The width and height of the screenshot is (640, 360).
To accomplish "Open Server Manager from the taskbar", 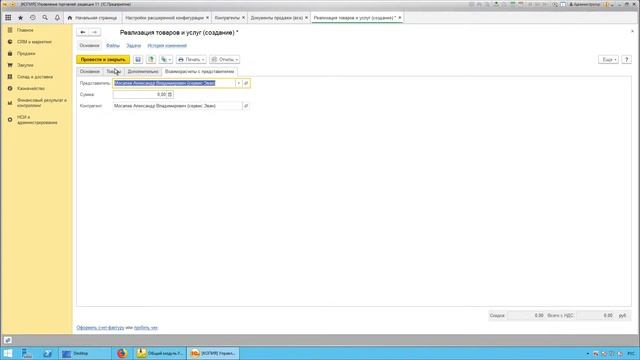I will coord(27,353).
